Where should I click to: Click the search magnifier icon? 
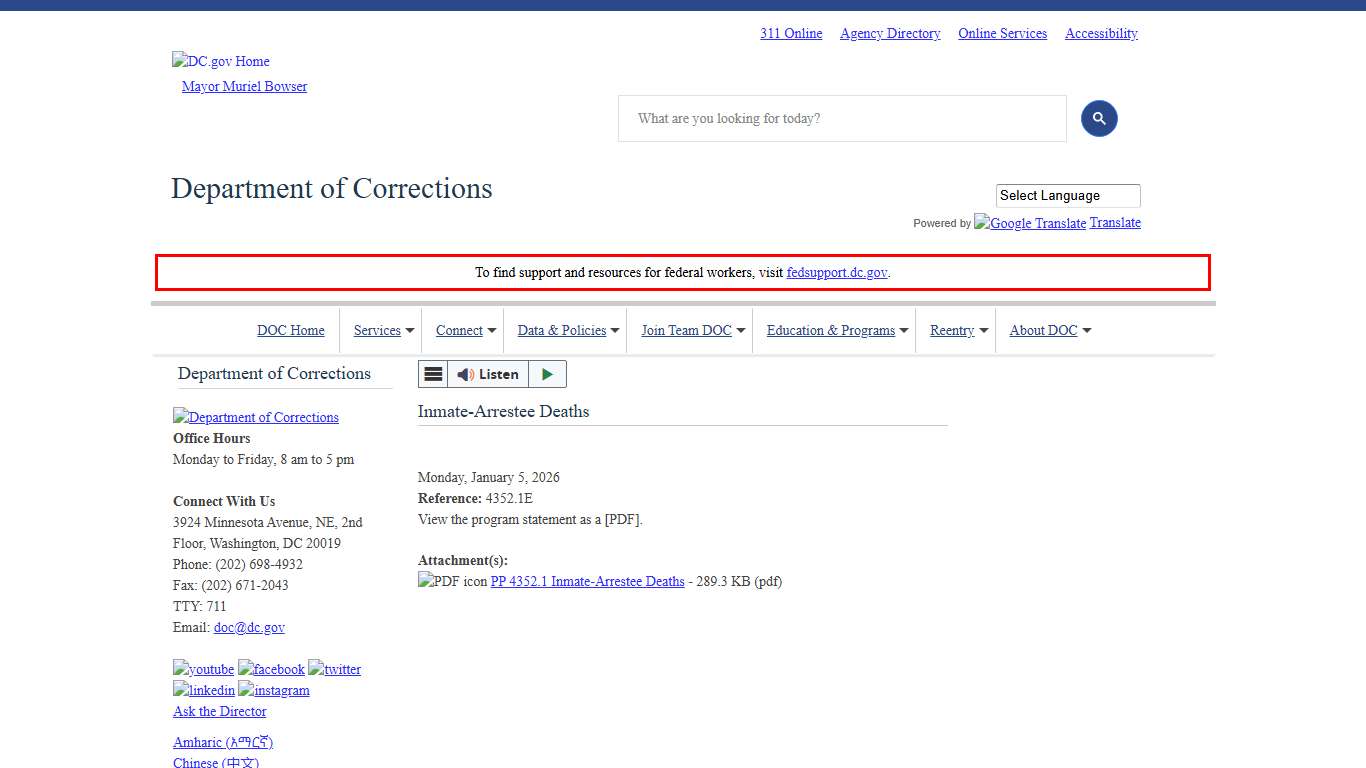coord(1099,118)
